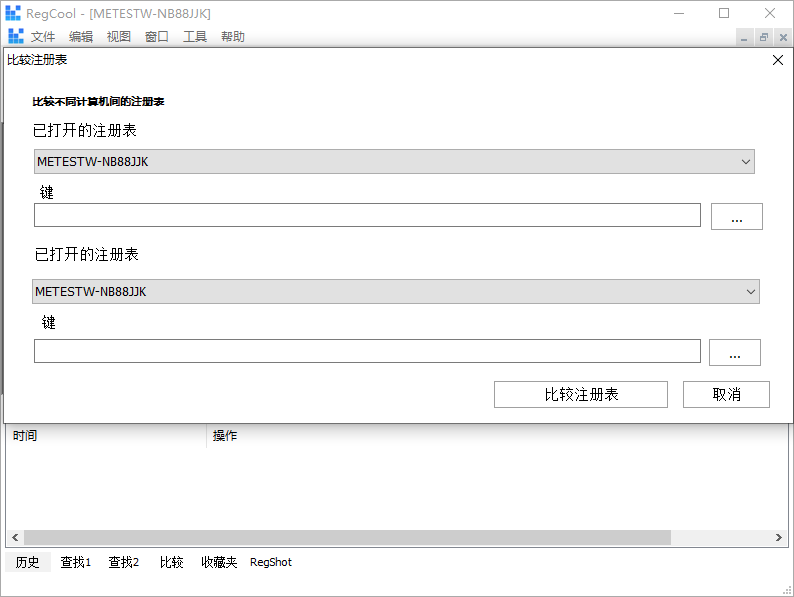Screen dimensions: 794x597
Task: Click the 时间 column header
Action: pyautogui.click(x=106, y=435)
